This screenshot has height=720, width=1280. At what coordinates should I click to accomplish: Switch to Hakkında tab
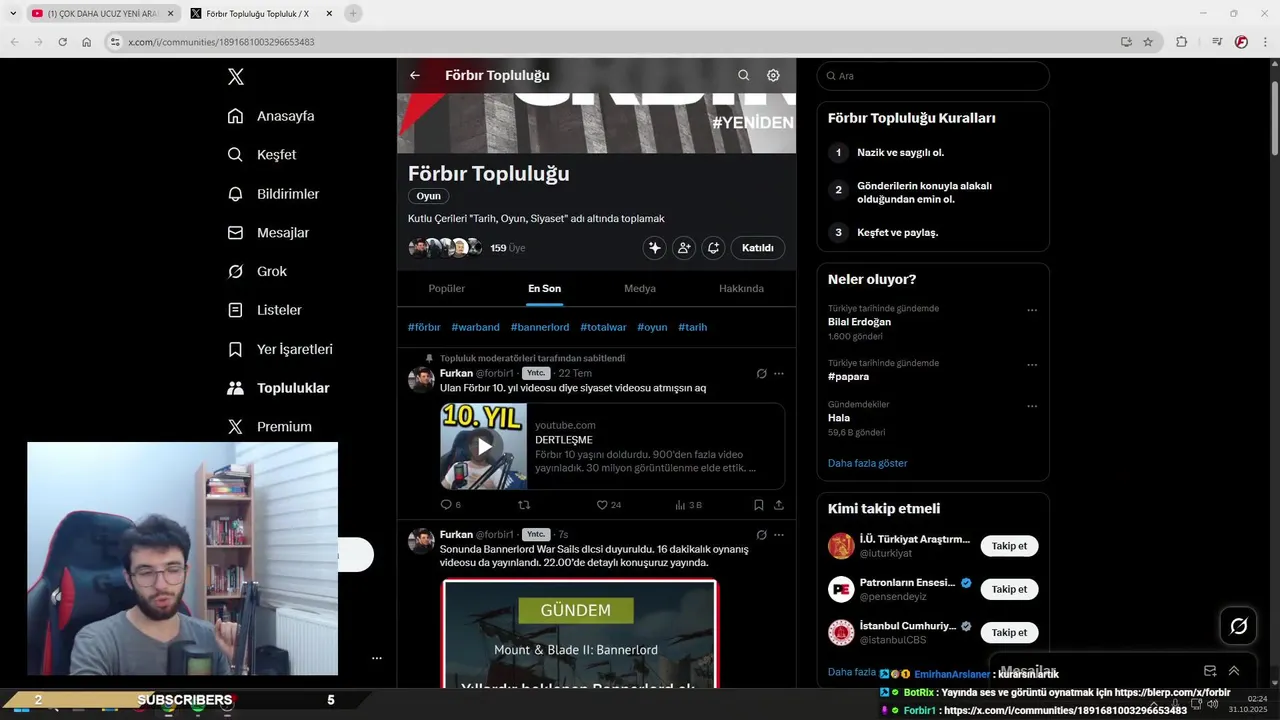[741, 288]
